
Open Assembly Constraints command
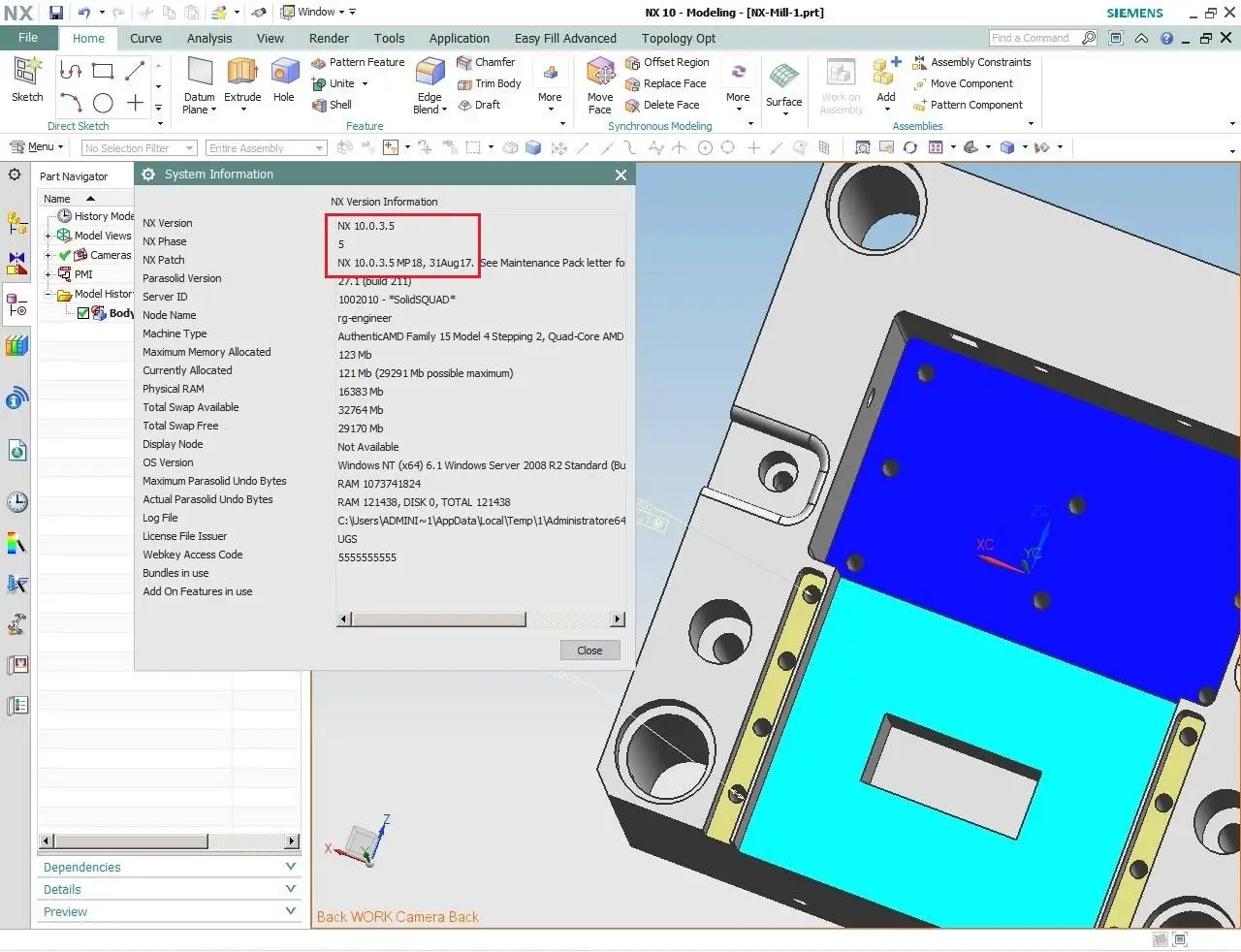[x=971, y=62]
